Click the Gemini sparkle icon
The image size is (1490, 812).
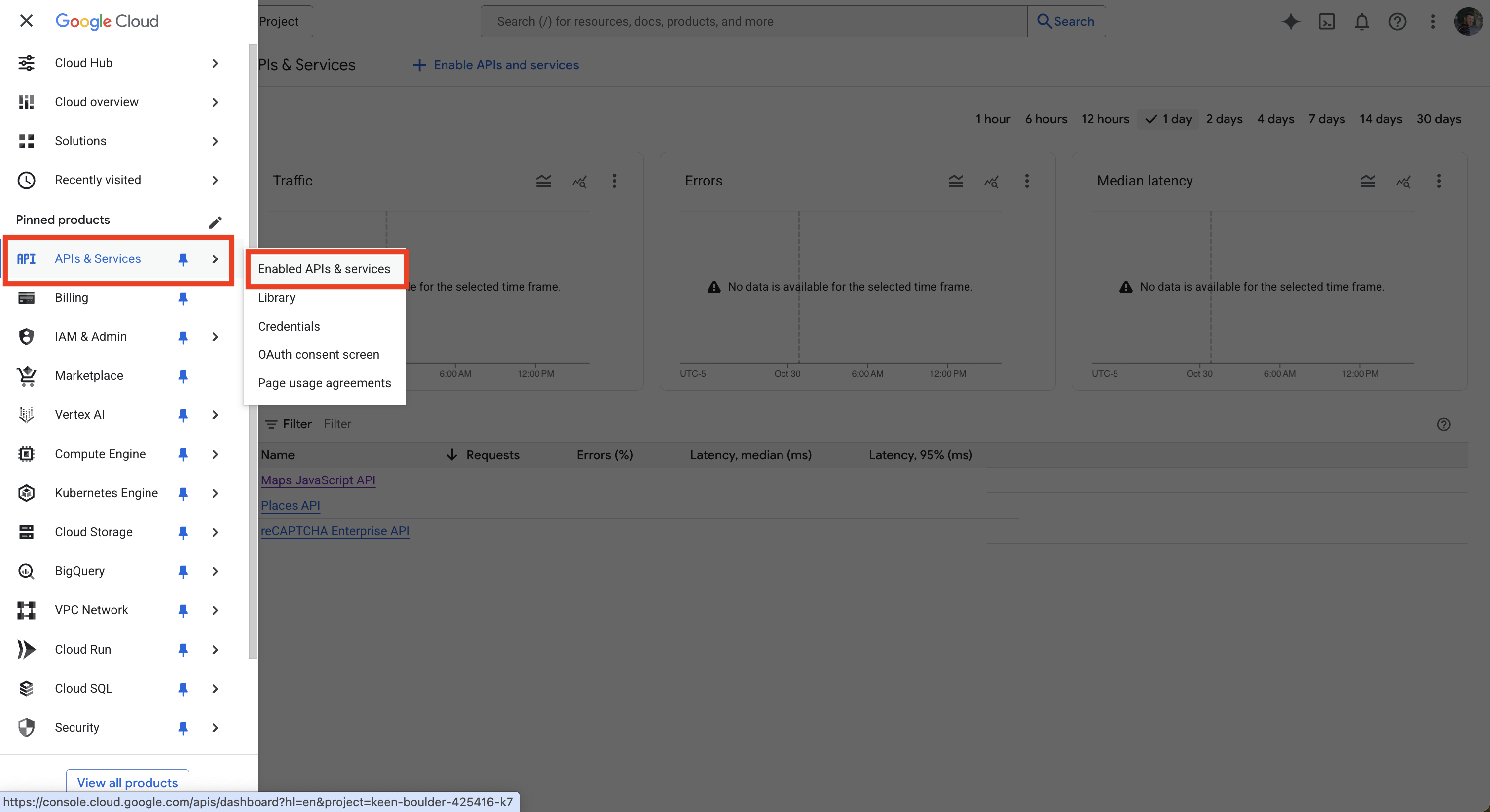(1291, 21)
